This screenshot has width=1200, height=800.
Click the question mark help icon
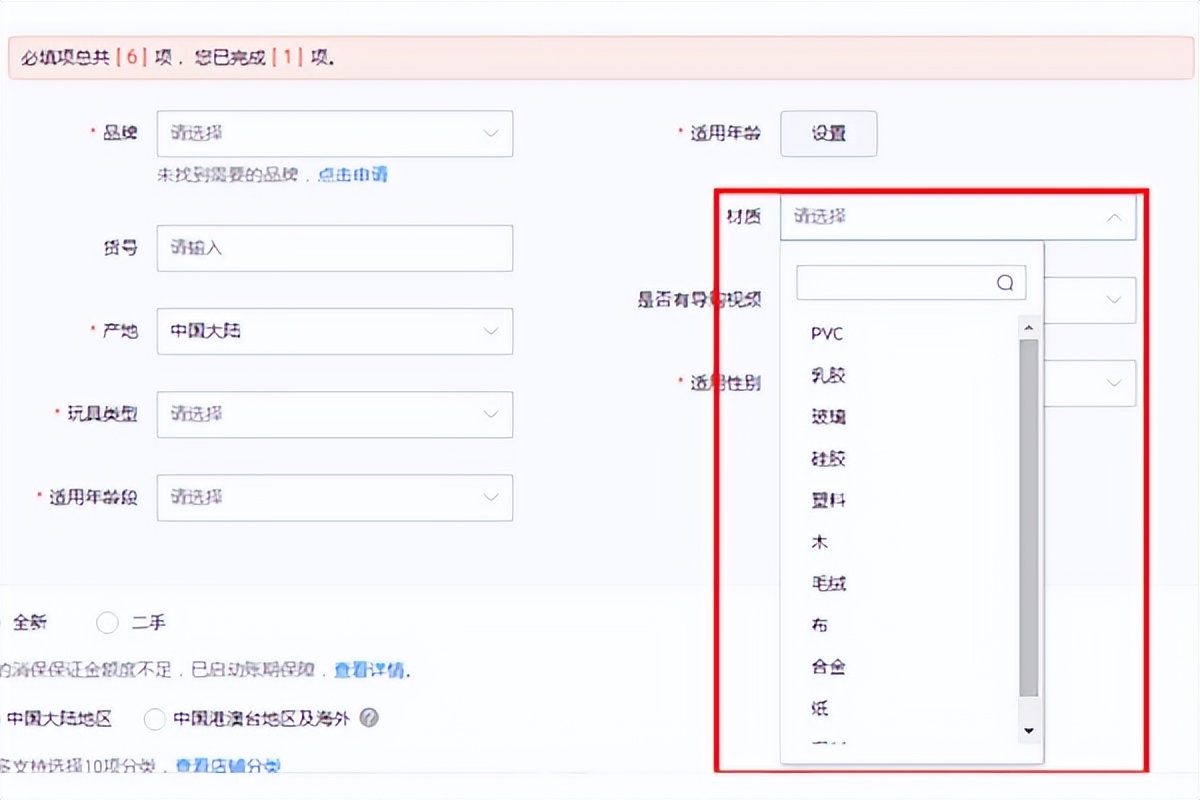pyautogui.click(x=370, y=719)
